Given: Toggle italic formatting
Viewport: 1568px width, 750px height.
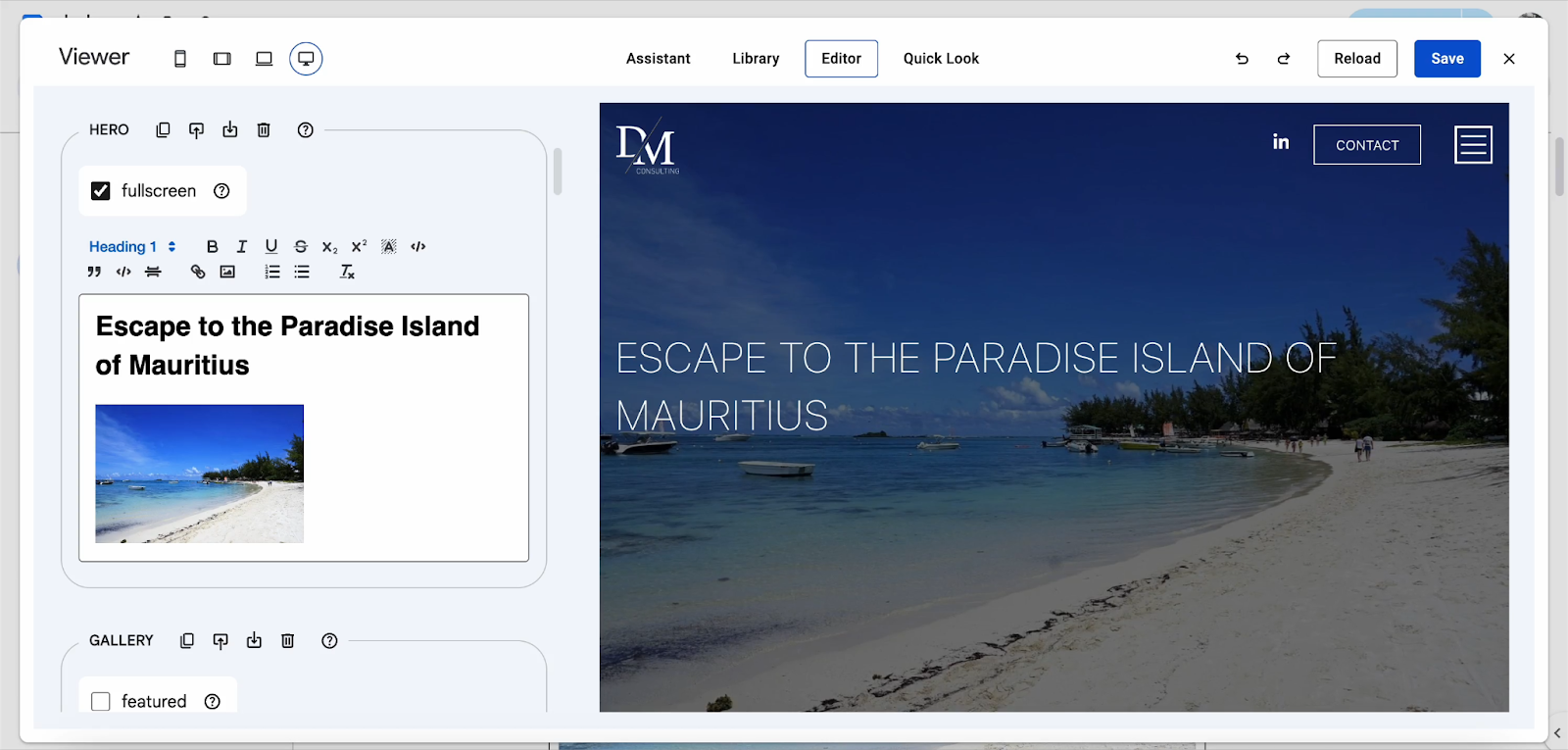Looking at the screenshot, I should click(x=242, y=247).
